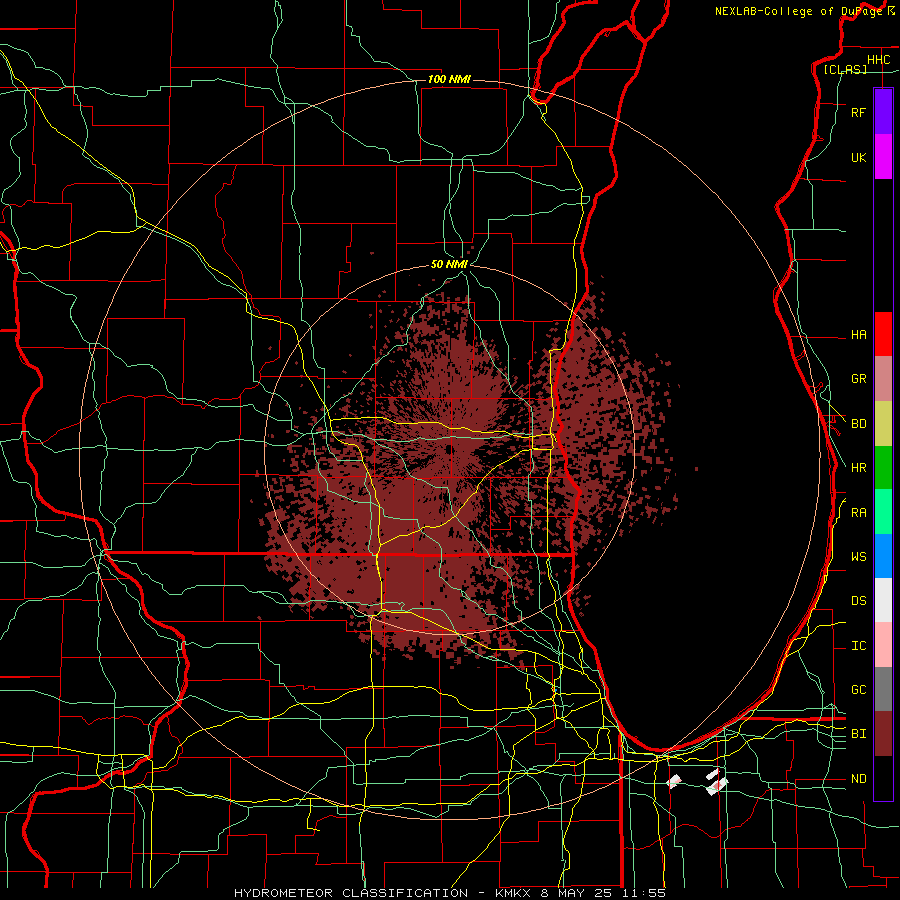The height and width of the screenshot is (900, 900).
Task: Pick the RA bright green legend swatch
Action: (x=883, y=512)
